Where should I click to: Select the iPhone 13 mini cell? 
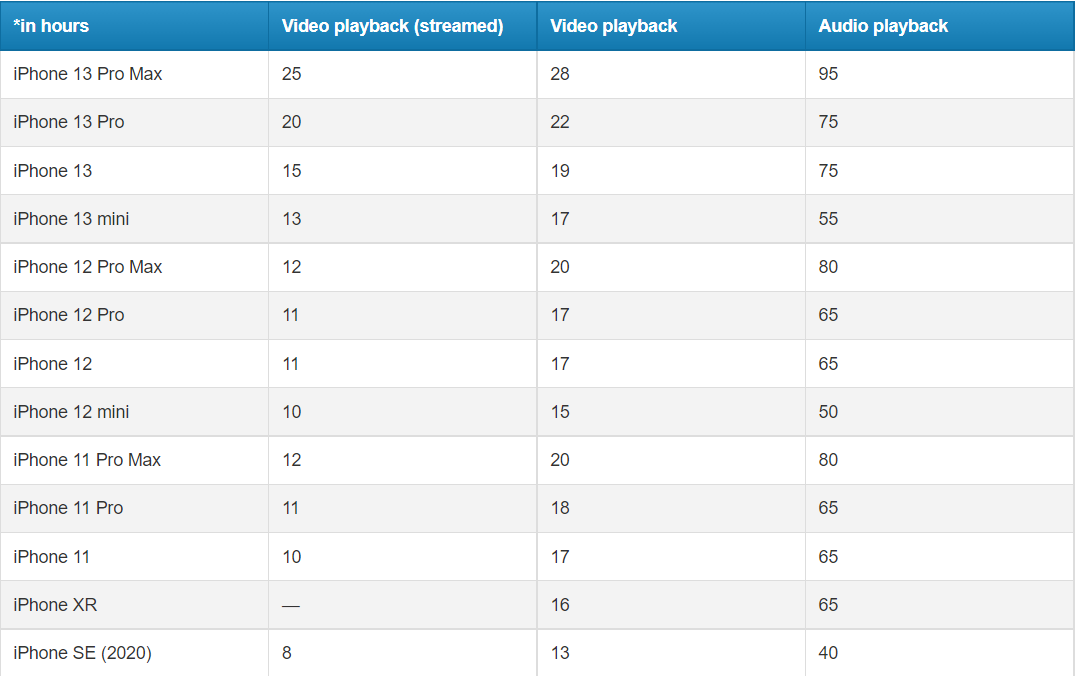71,219
